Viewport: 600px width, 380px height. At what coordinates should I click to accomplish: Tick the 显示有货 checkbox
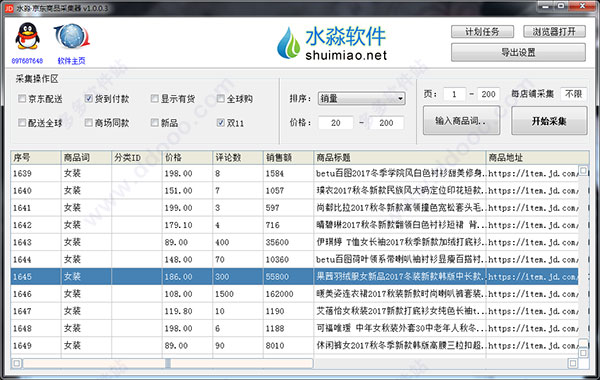[155, 99]
